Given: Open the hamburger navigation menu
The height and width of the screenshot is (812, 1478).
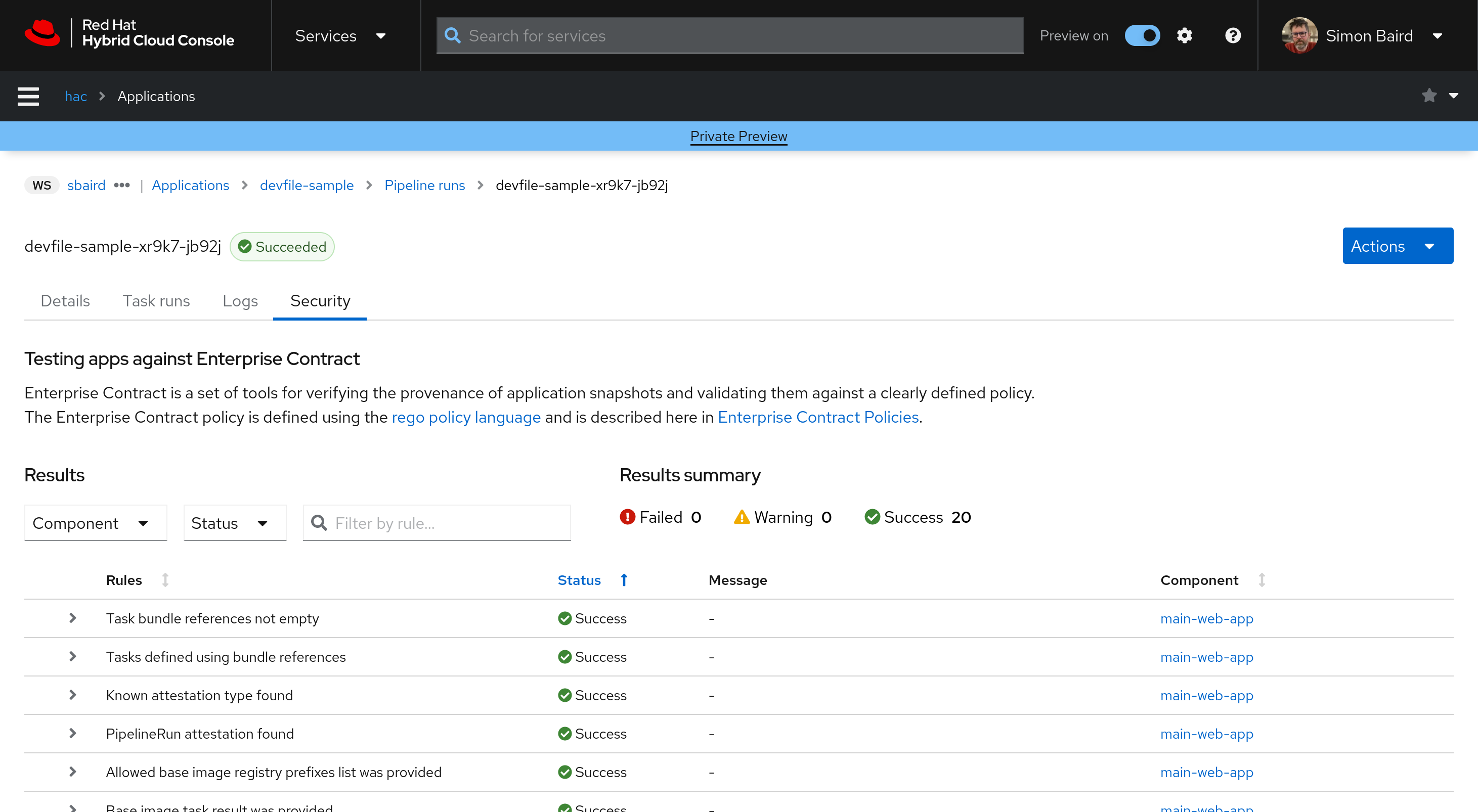Looking at the screenshot, I should click(x=28, y=97).
